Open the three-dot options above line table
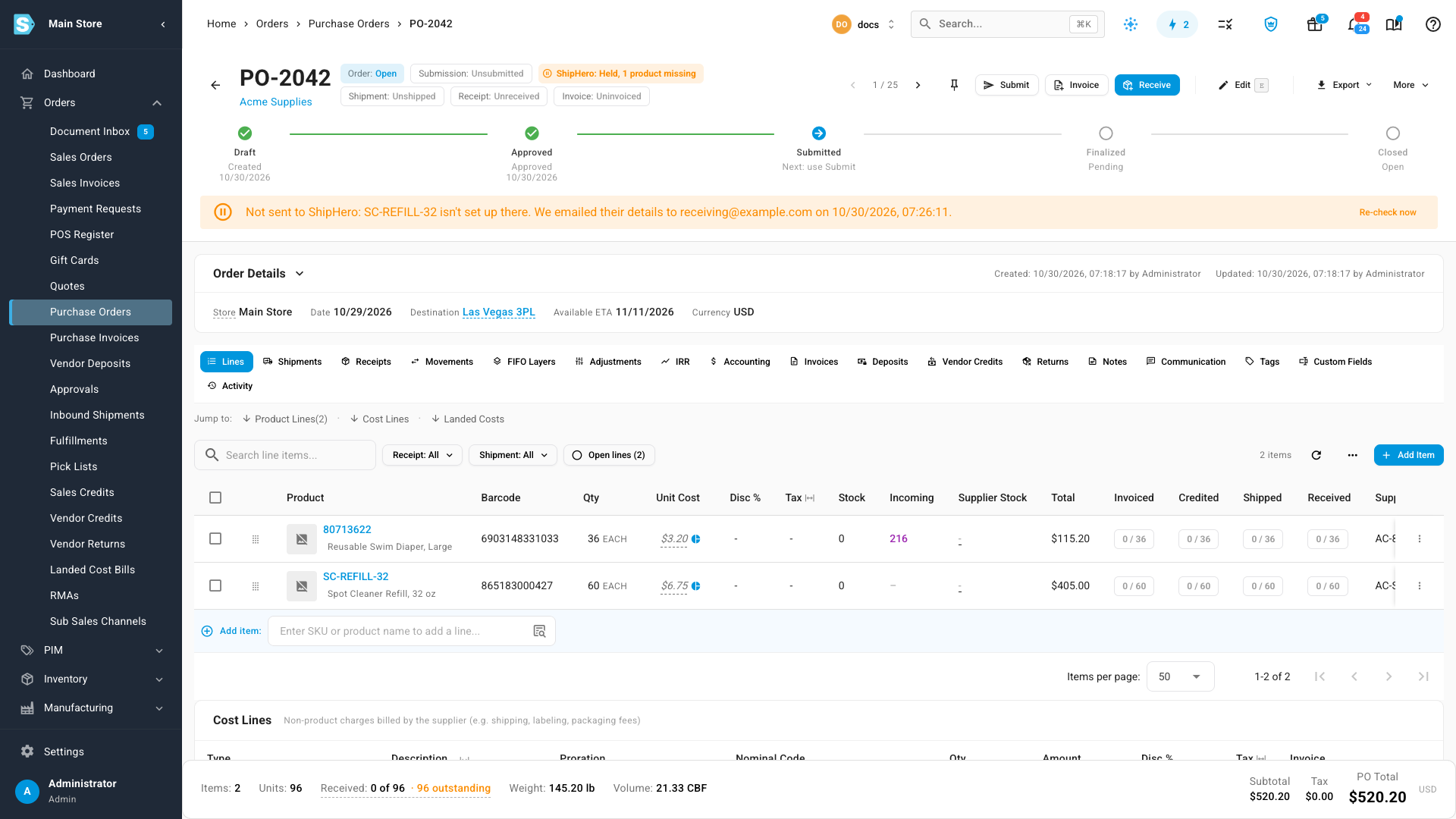The width and height of the screenshot is (1456, 819). pos(1352,455)
